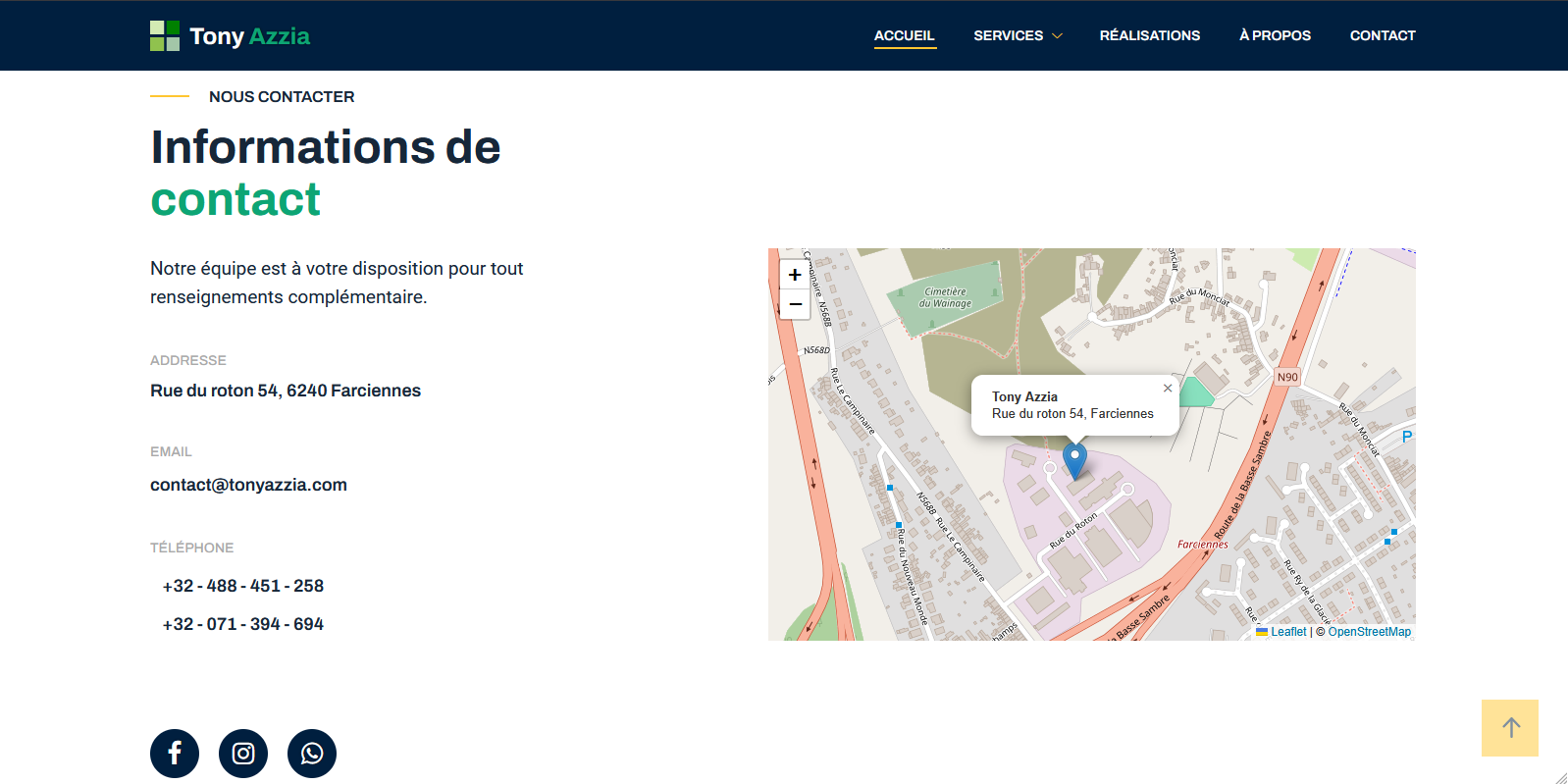This screenshot has height=784, width=1568.
Task: Open the WhatsApp social icon
Action: pyautogui.click(x=312, y=754)
